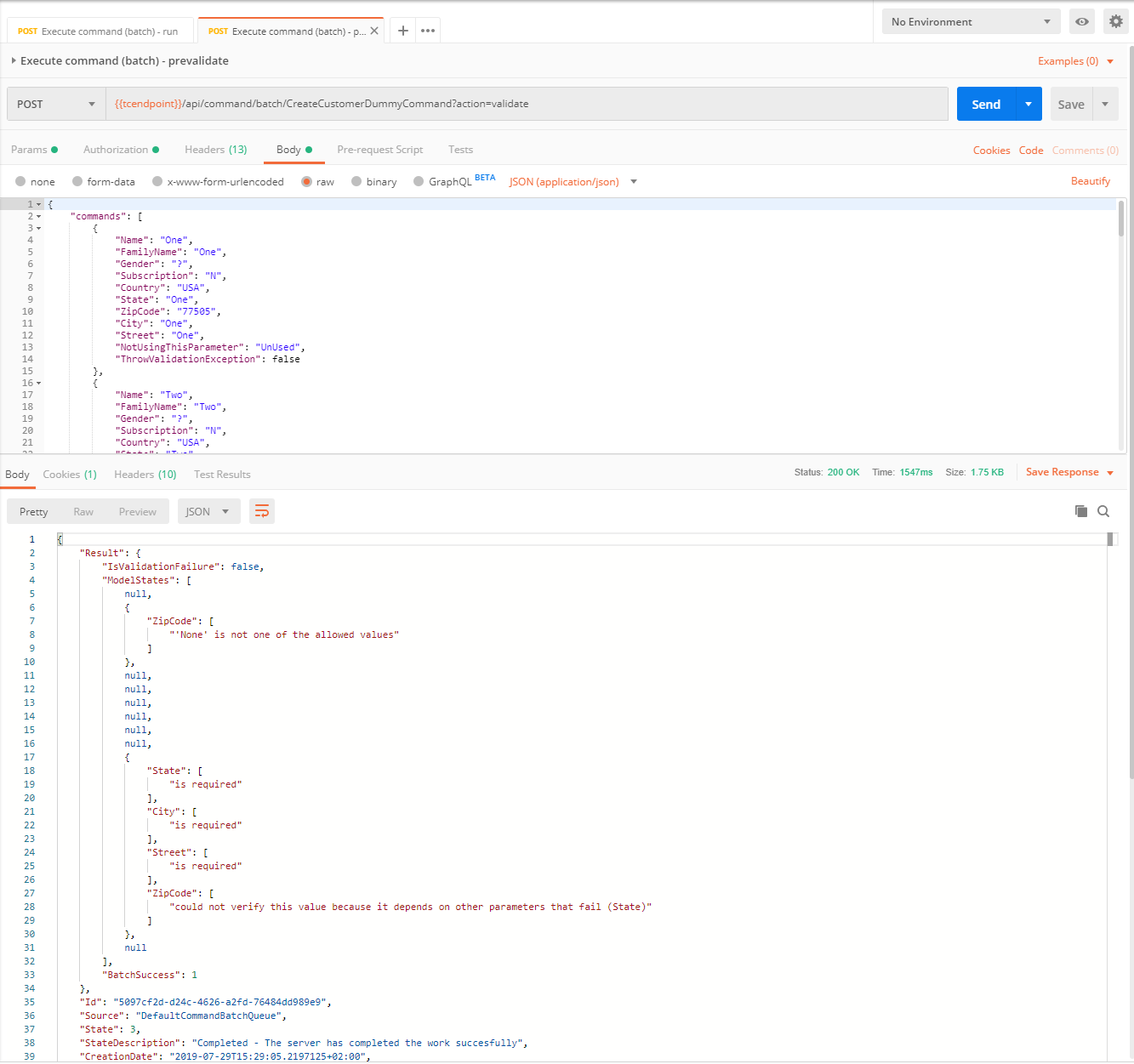Open the JSON response format dropdown
The width and height of the screenshot is (1134, 1064).
point(208,511)
